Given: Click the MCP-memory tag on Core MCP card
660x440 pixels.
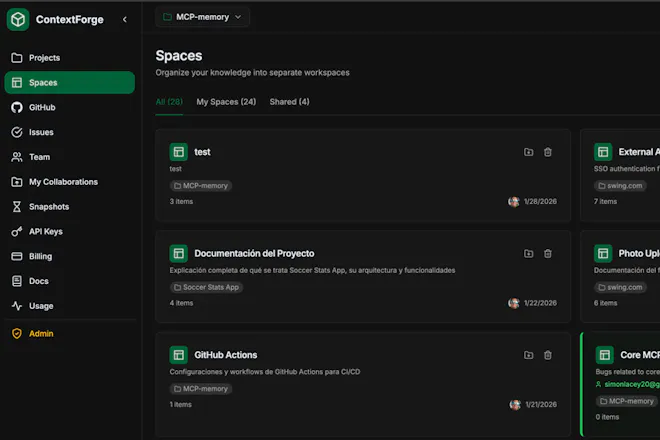Looking at the screenshot, I should [x=627, y=401].
